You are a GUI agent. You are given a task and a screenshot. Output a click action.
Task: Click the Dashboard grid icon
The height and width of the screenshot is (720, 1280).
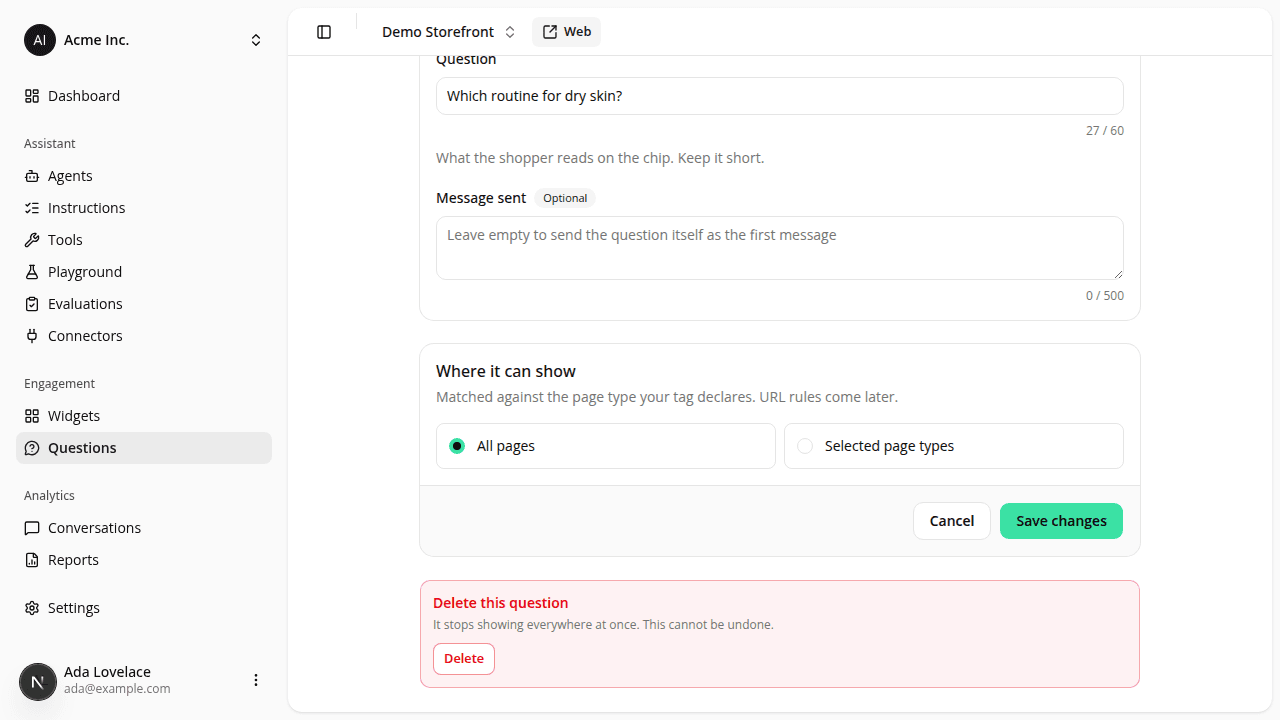pos(32,96)
